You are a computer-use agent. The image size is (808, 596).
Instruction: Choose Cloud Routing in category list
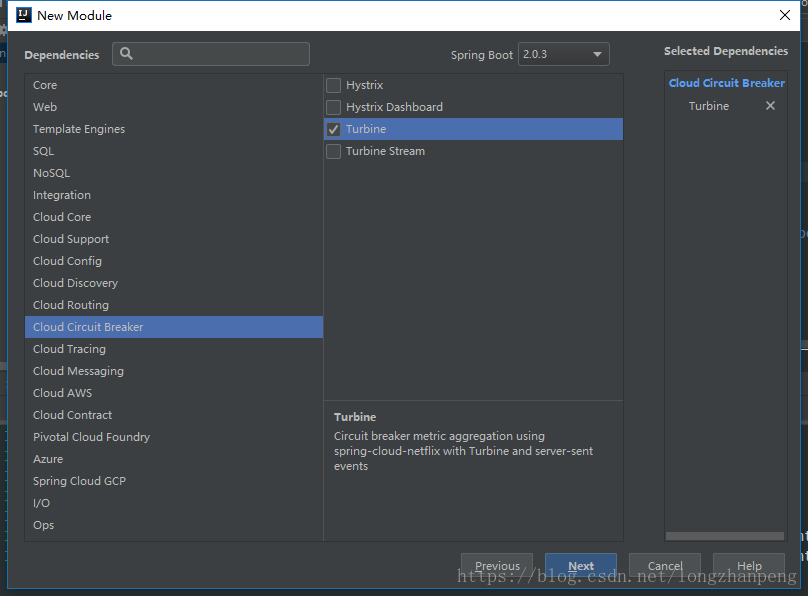174,305
